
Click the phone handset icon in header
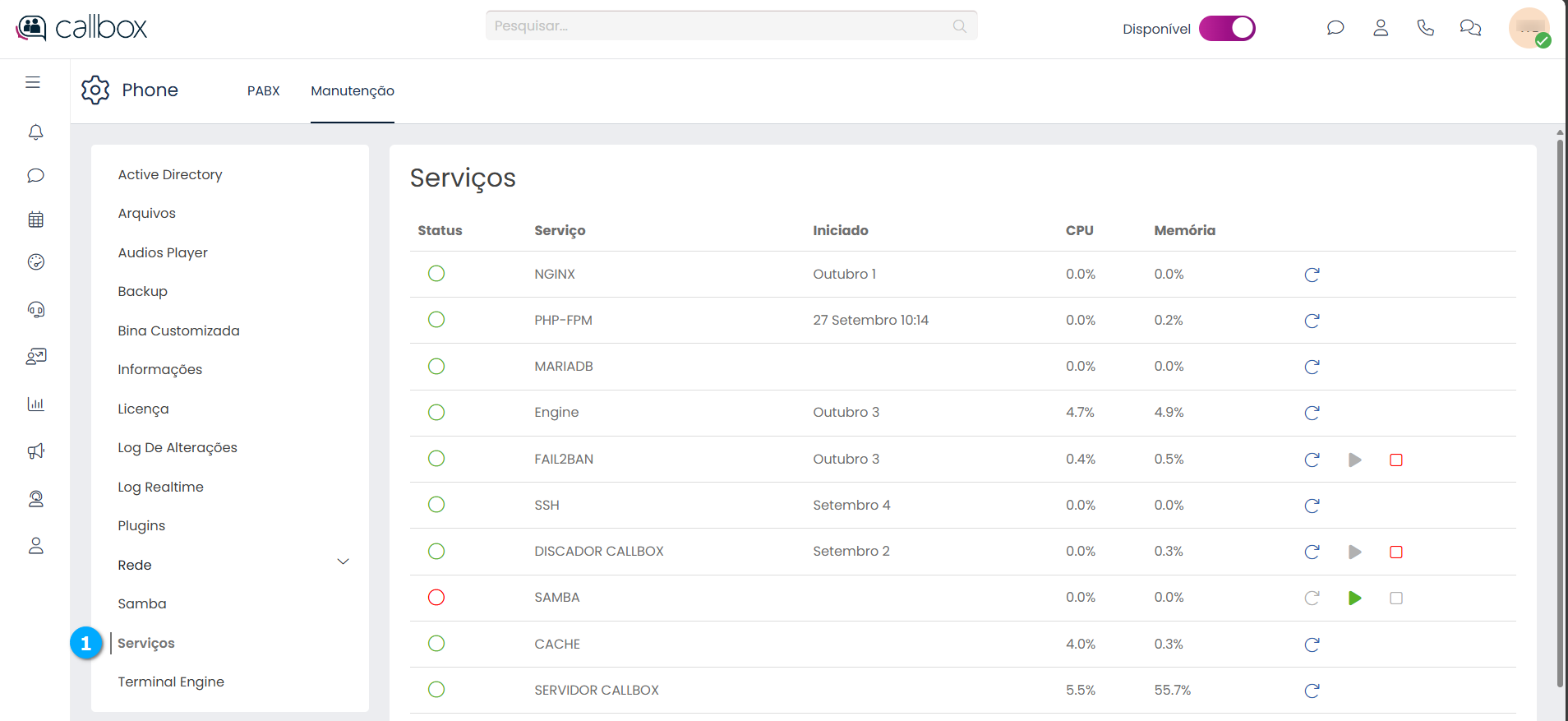[1425, 28]
